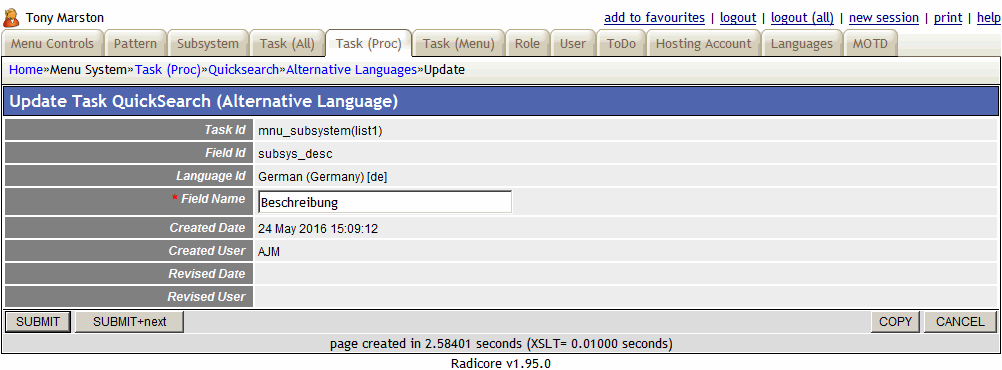The height and width of the screenshot is (370, 1002).
Task: Click the Tony Marston user name
Action: point(65,18)
